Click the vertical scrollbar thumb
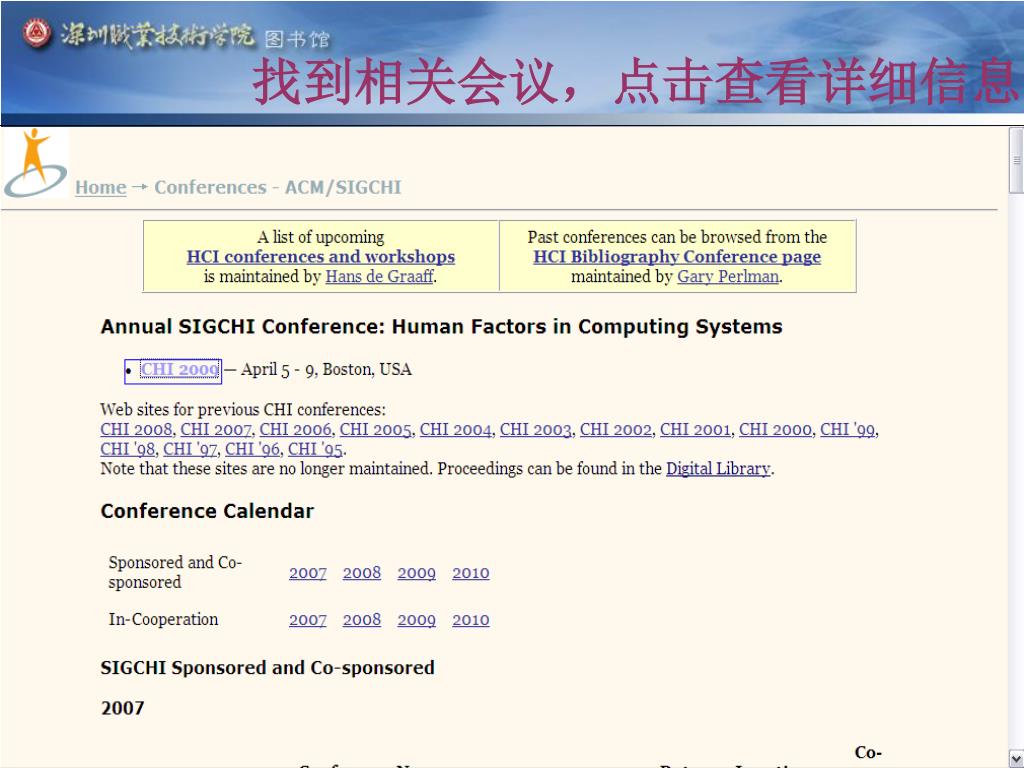The width and height of the screenshot is (1024, 768). point(1016,161)
